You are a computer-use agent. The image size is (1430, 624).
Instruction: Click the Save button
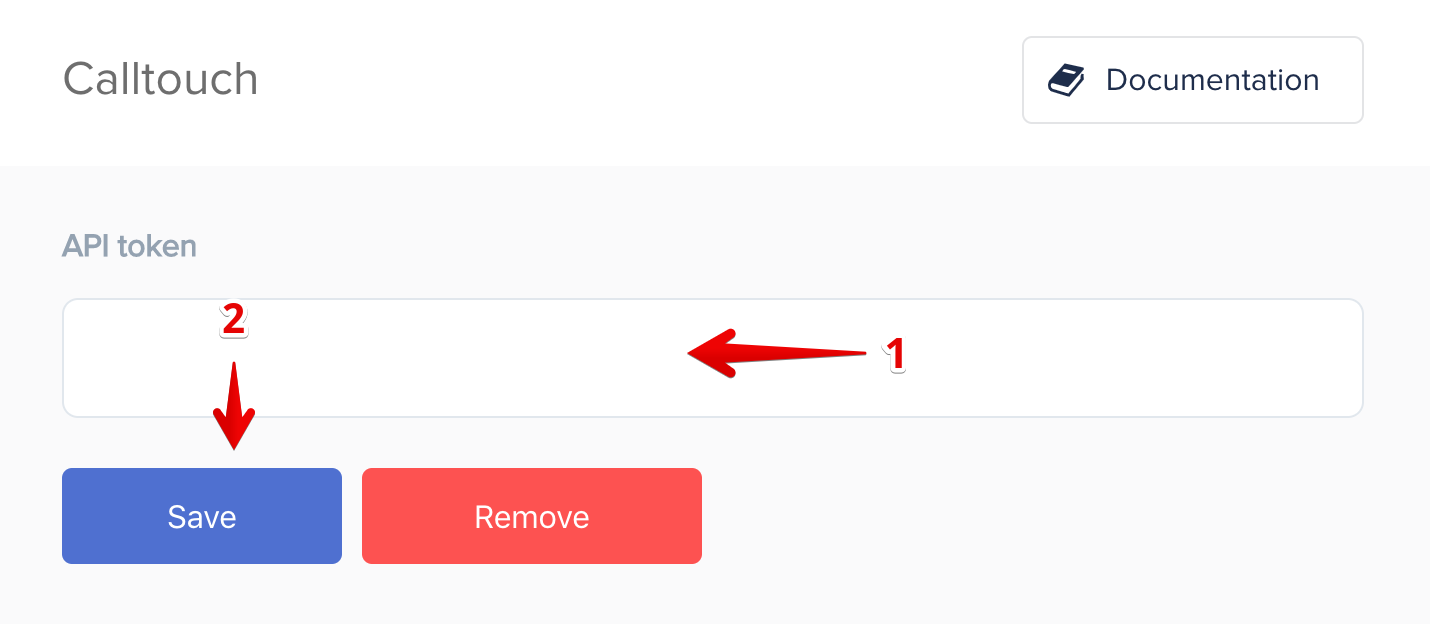(x=202, y=516)
